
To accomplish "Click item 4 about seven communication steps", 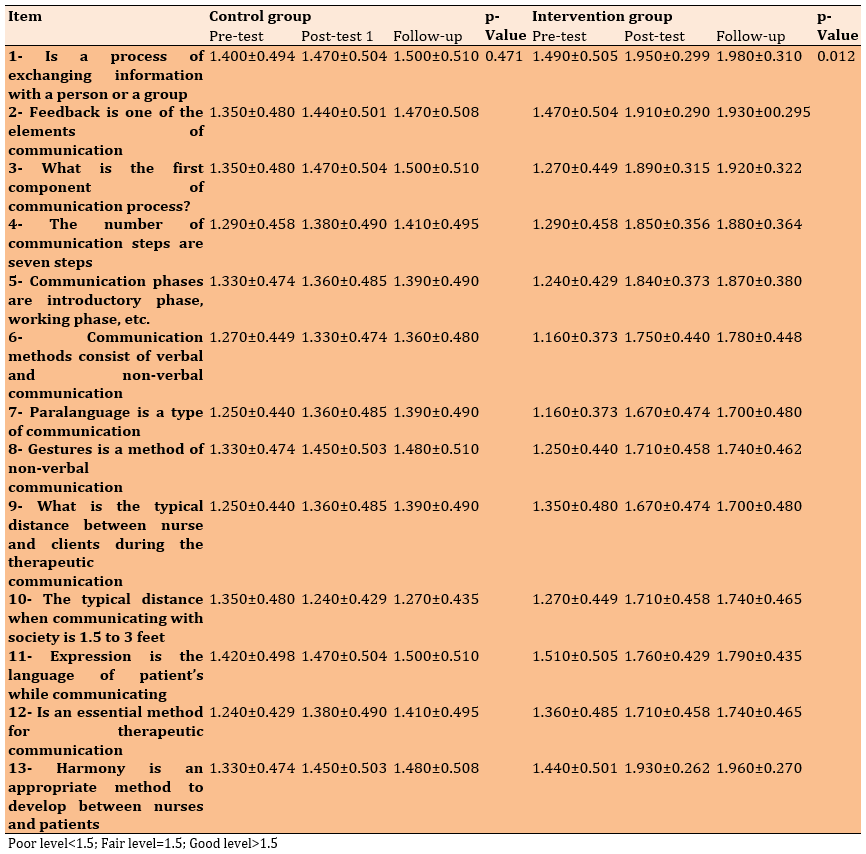I will point(105,243).
